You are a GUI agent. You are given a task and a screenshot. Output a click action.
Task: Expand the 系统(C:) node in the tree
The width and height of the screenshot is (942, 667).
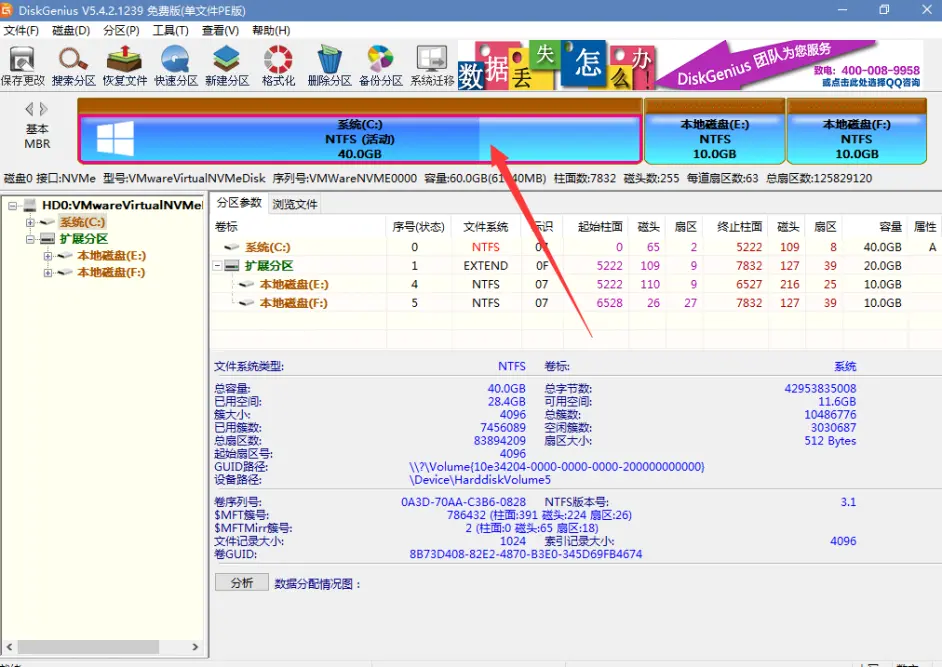(30, 222)
